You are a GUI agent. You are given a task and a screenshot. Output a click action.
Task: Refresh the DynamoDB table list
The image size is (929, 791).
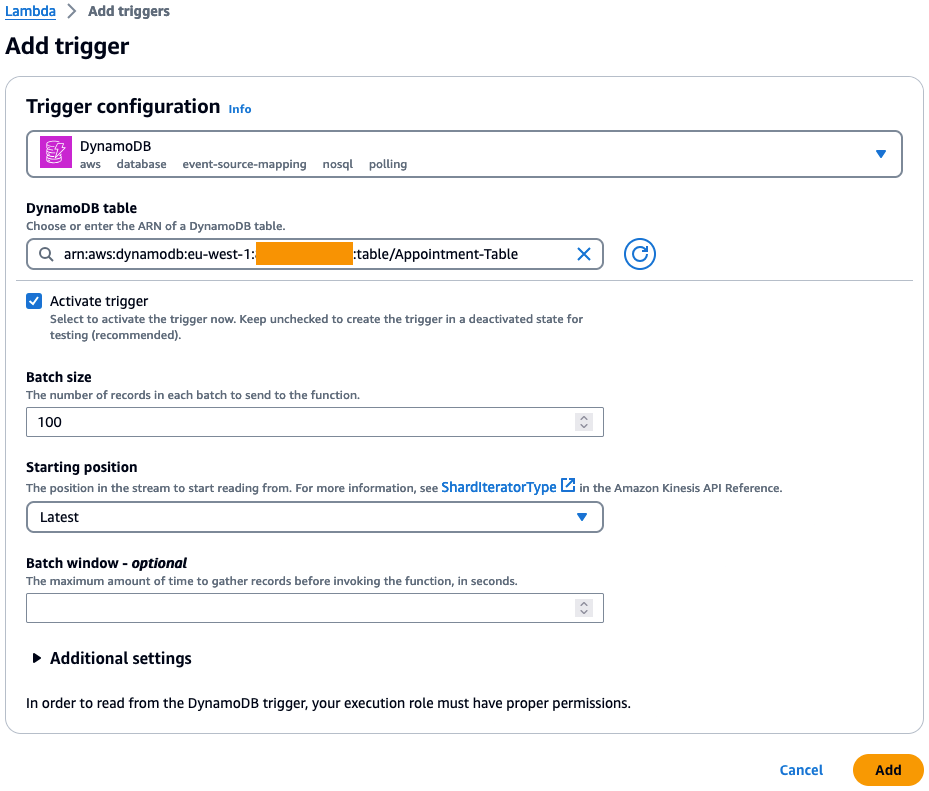(639, 254)
